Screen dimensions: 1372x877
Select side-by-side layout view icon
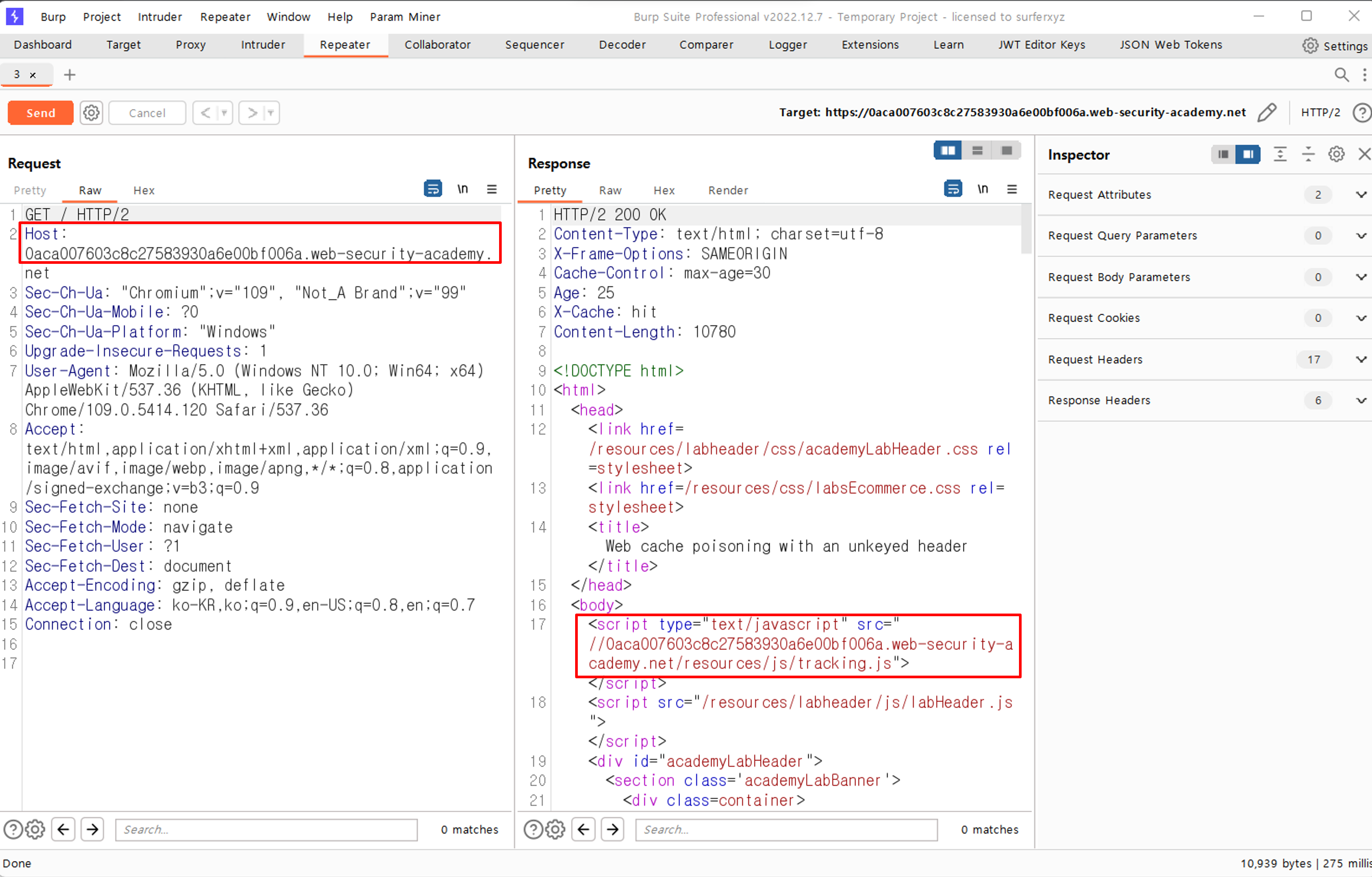(948, 150)
